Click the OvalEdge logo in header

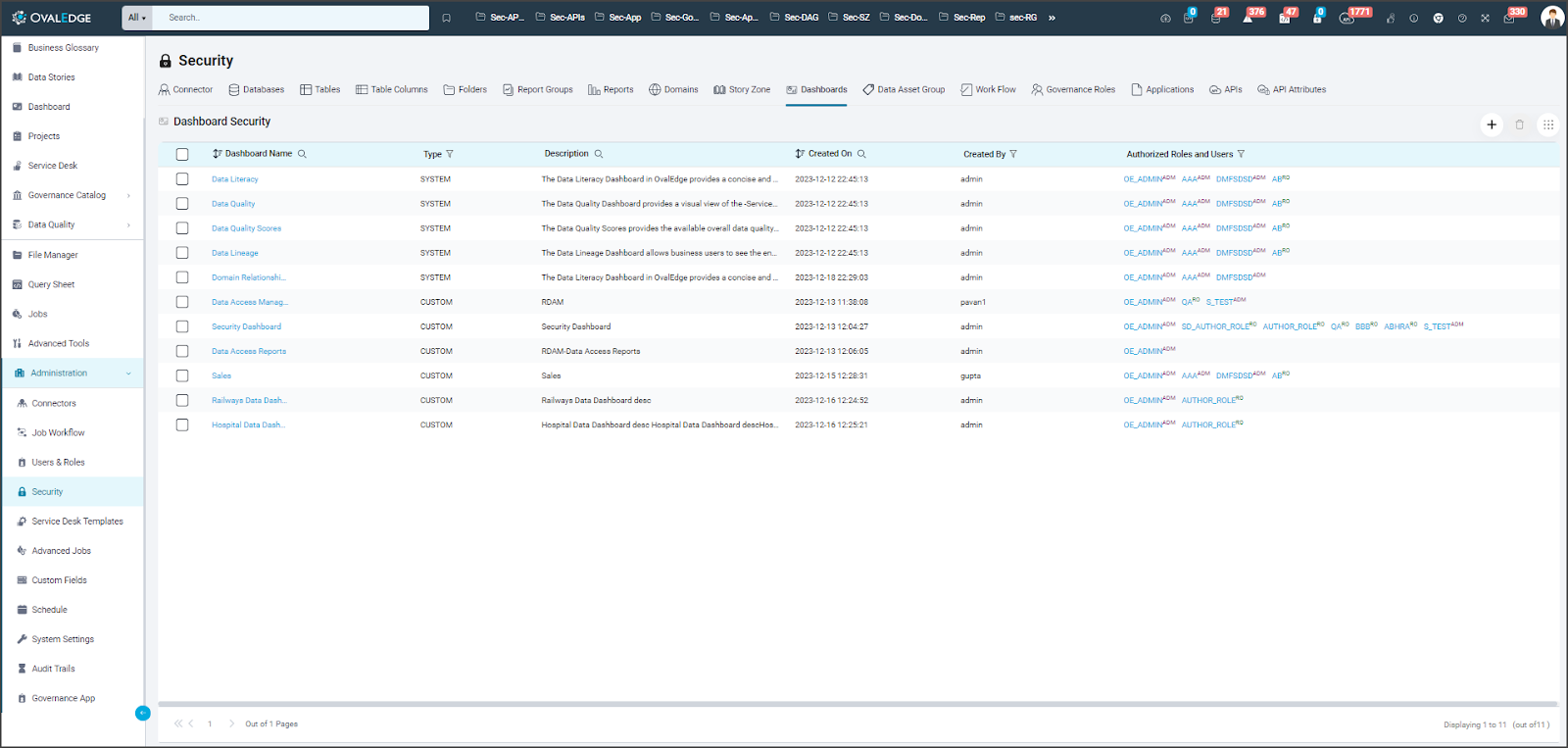[x=52, y=18]
